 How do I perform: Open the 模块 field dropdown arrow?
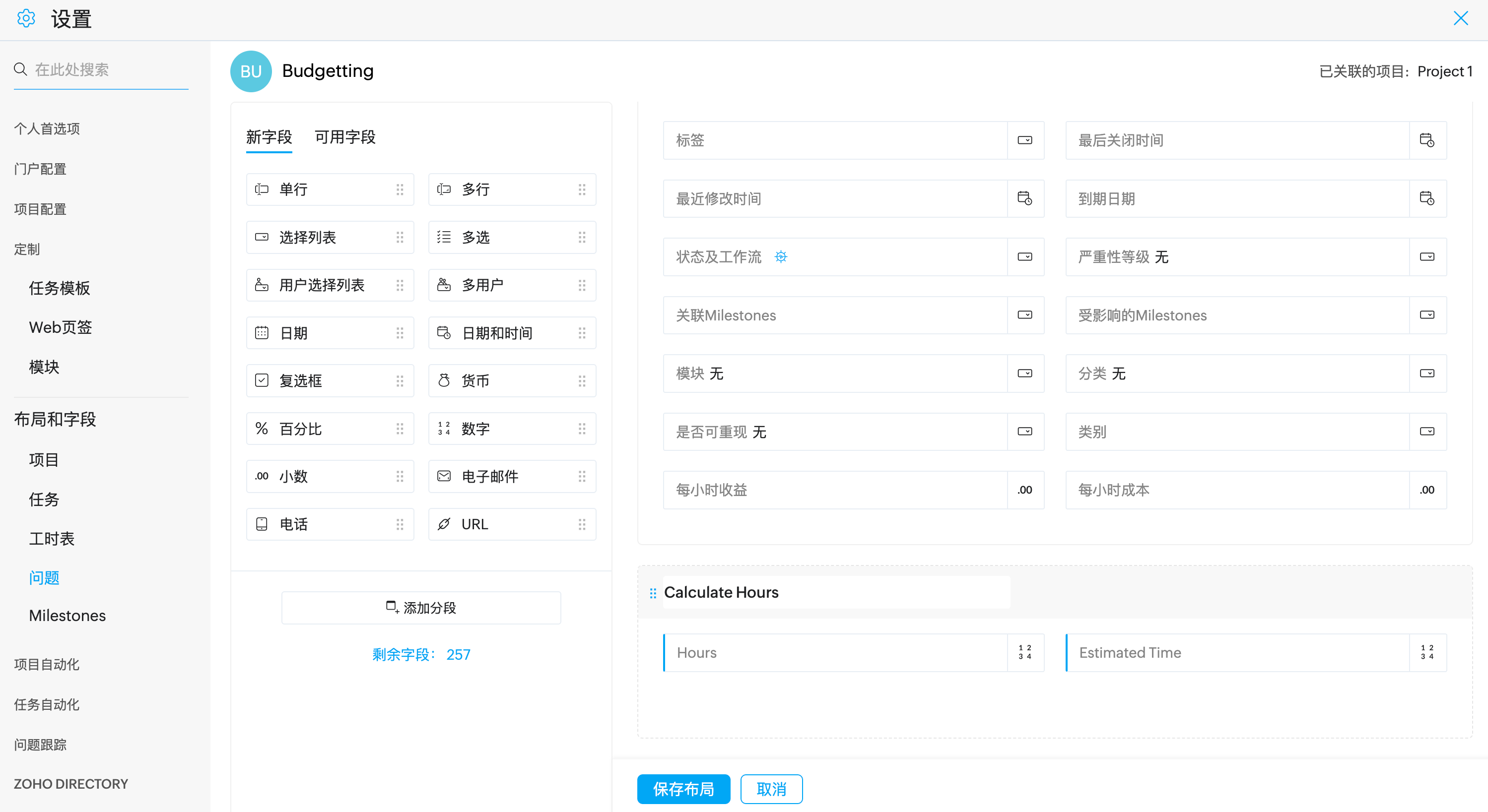(1025, 374)
